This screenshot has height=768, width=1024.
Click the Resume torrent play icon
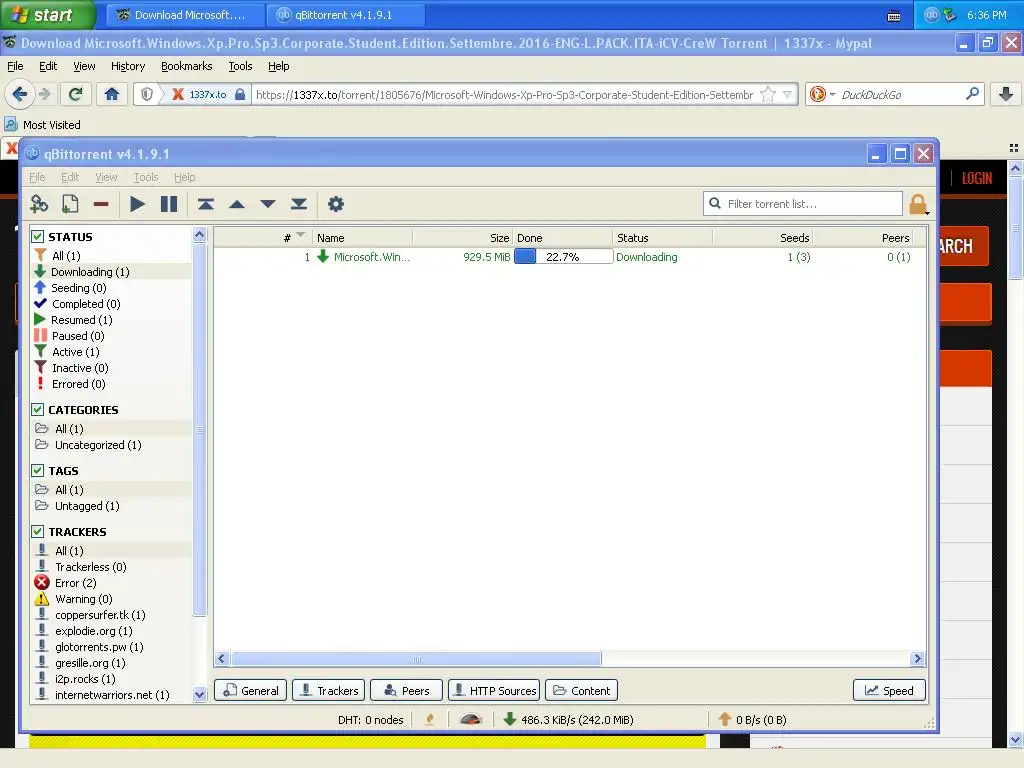click(137, 204)
